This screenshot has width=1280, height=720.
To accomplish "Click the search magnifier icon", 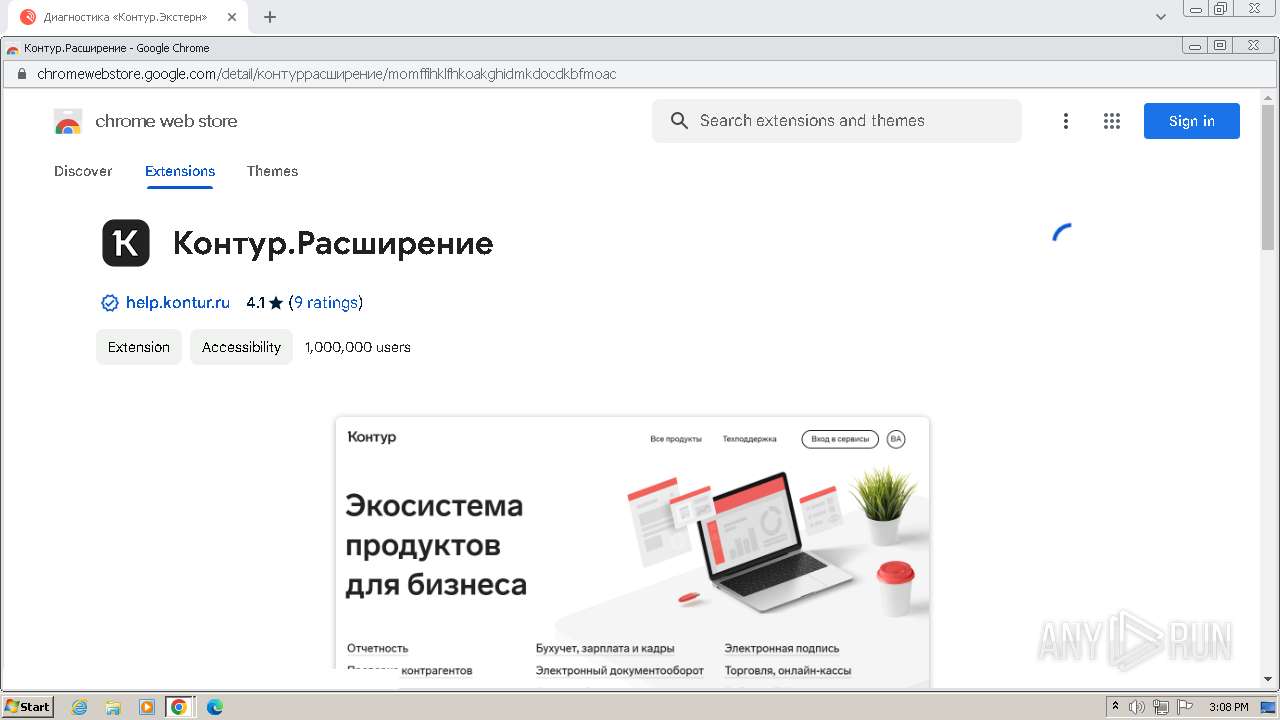I will 679,121.
